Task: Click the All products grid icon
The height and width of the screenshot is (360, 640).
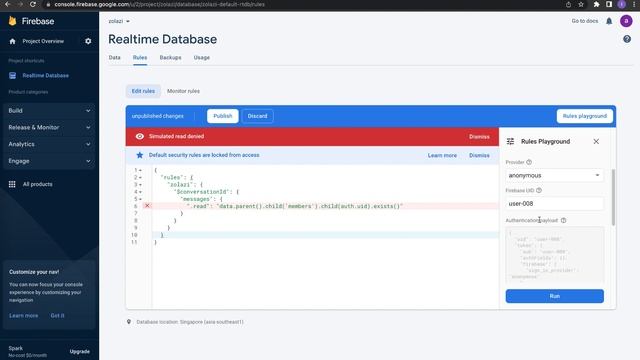Action: click(x=12, y=184)
